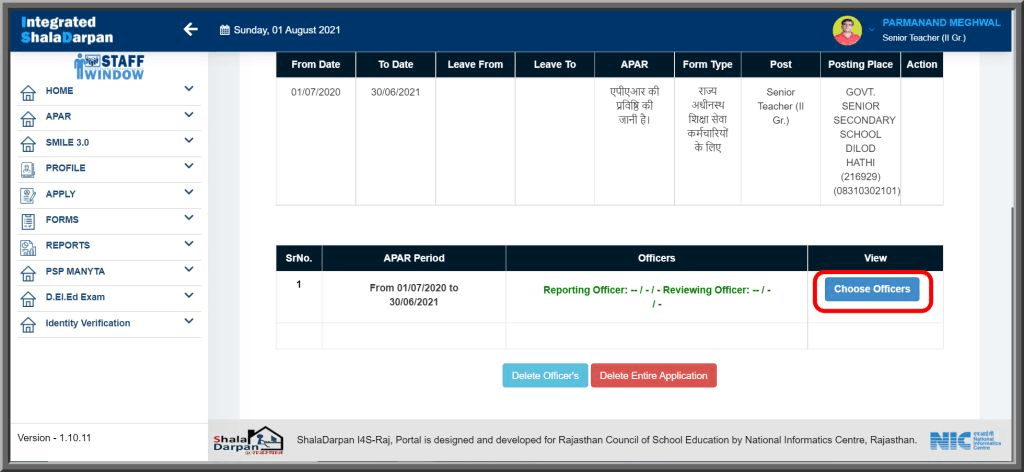This screenshot has height=472, width=1024.
Task: Click the calendar icon beside the date
Action: coord(225,30)
